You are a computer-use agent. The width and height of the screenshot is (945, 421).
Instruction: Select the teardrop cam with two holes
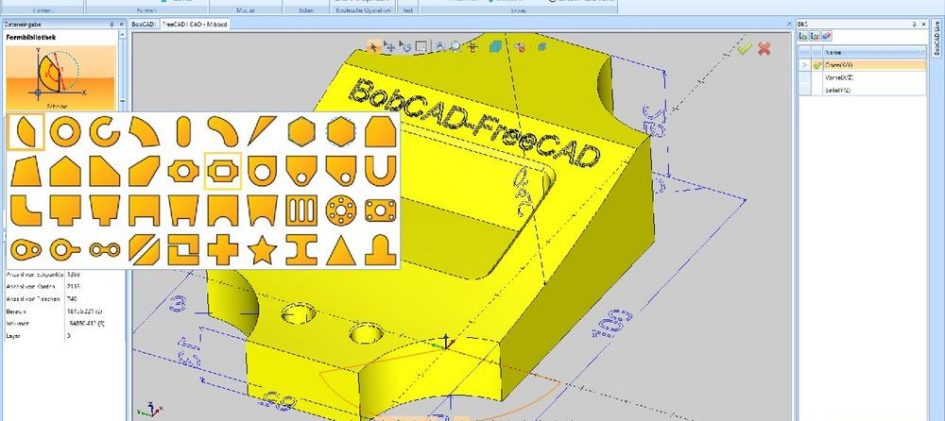25,249
